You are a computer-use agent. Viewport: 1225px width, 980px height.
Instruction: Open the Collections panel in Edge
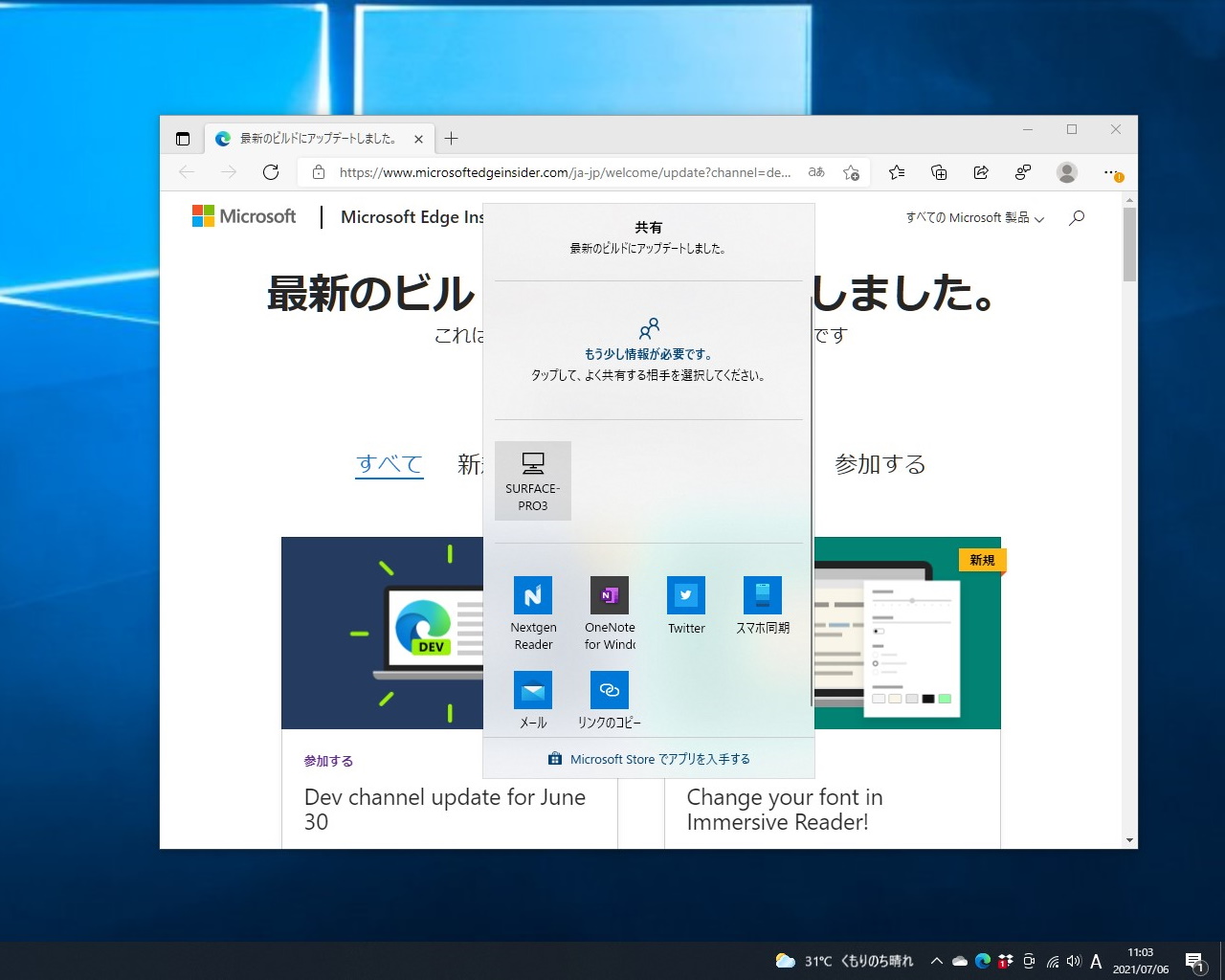point(939,172)
